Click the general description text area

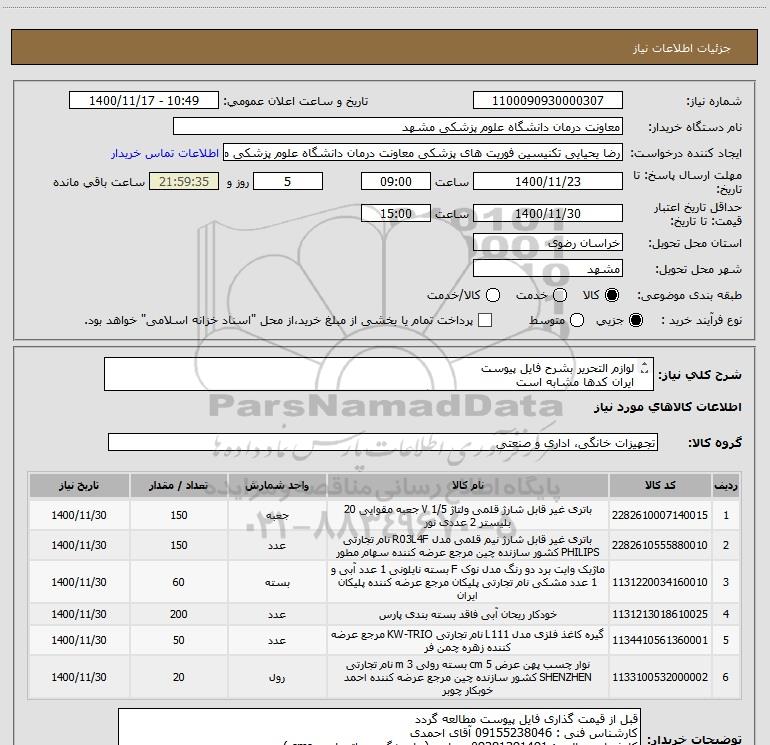click(x=379, y=374)
